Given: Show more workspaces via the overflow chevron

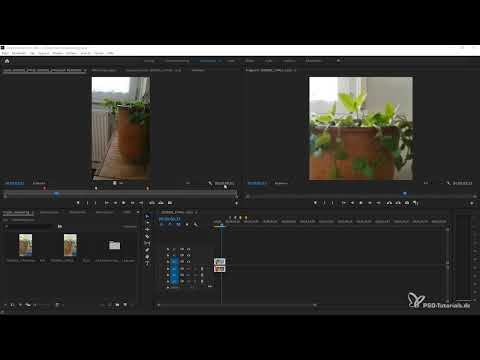Looking at the screenshot, I should click(338, 61).
